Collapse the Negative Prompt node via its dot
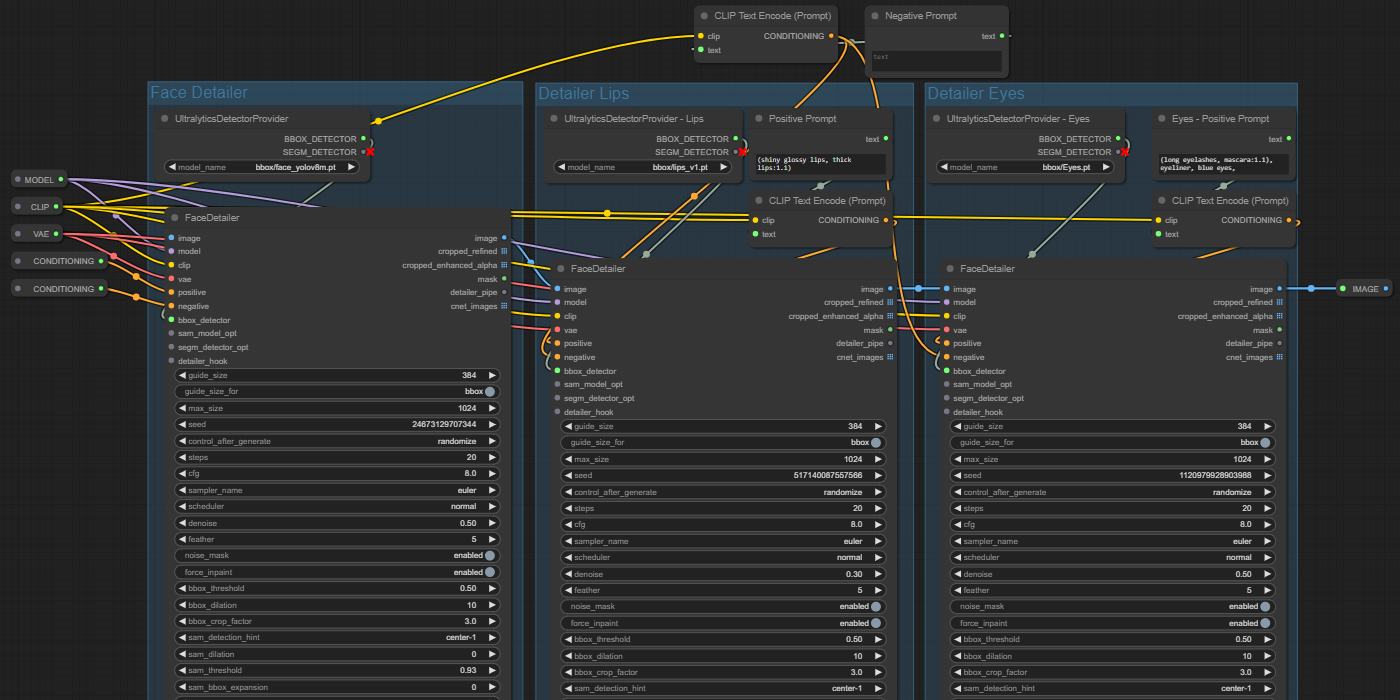This screenshot has width=1400, height=700. tap(875, 16)
